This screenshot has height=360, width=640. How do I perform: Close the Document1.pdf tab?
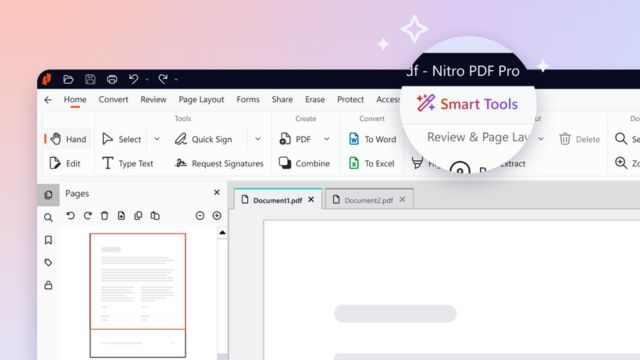coord(311,200)
